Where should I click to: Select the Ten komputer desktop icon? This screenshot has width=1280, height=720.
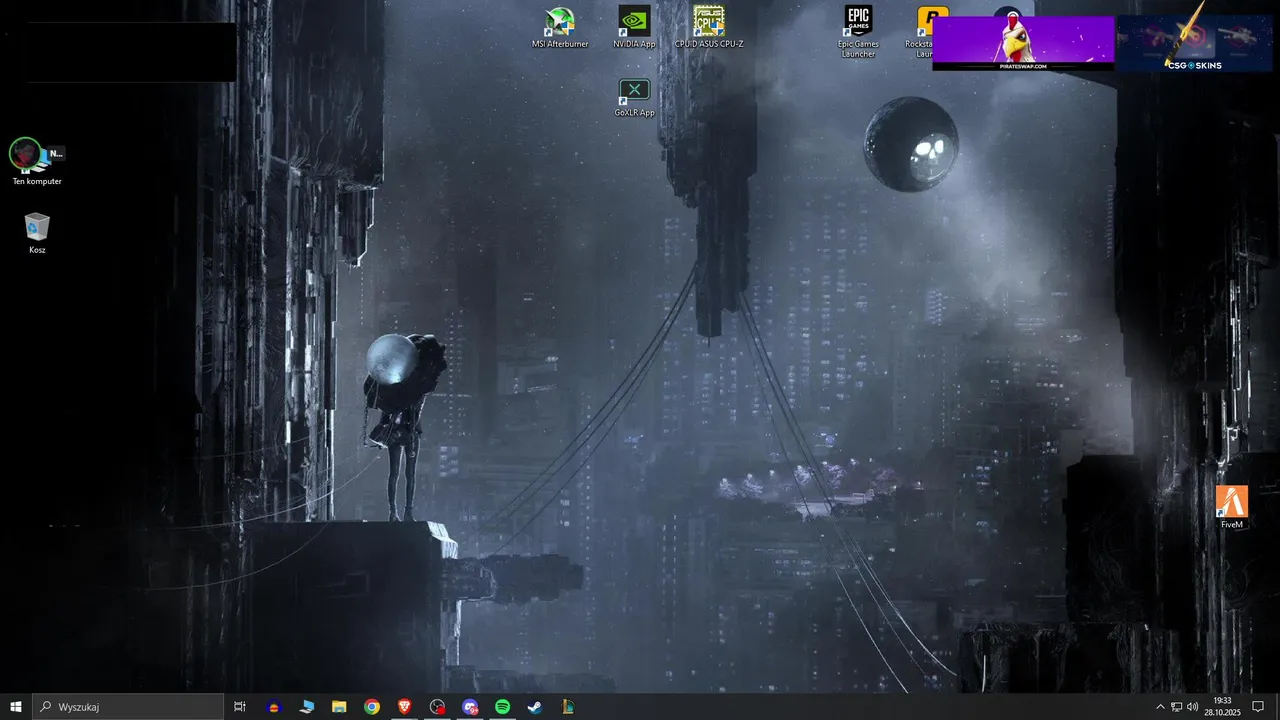tap(37, 161)
